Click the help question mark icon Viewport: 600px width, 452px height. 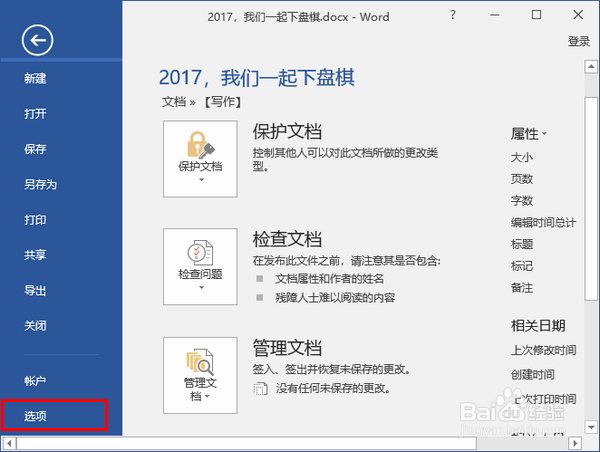point(453,15)
